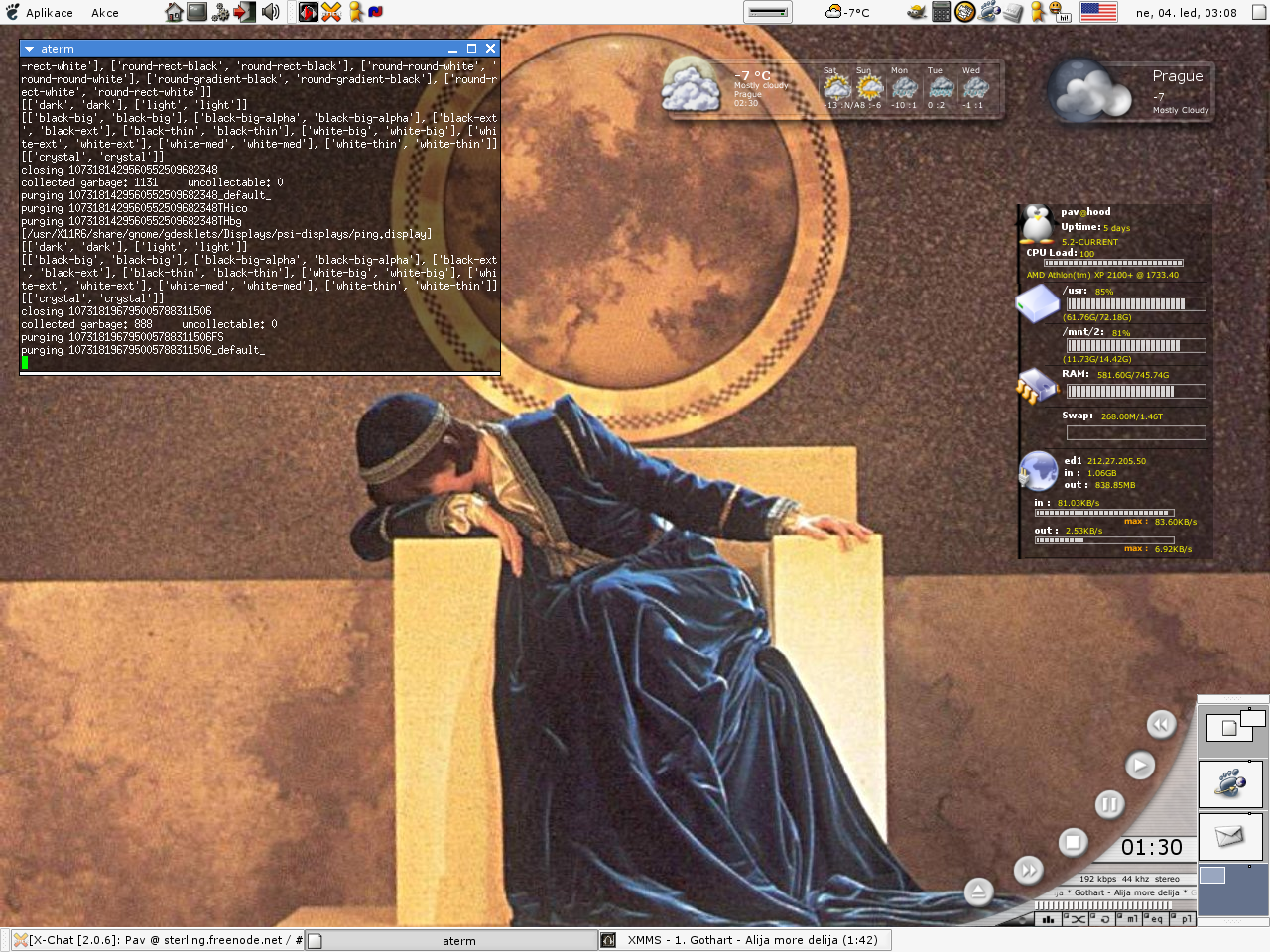1270x952 pixels.
Task: Click the gray keyboard-like launcher icon
Action: (1013, 12)
